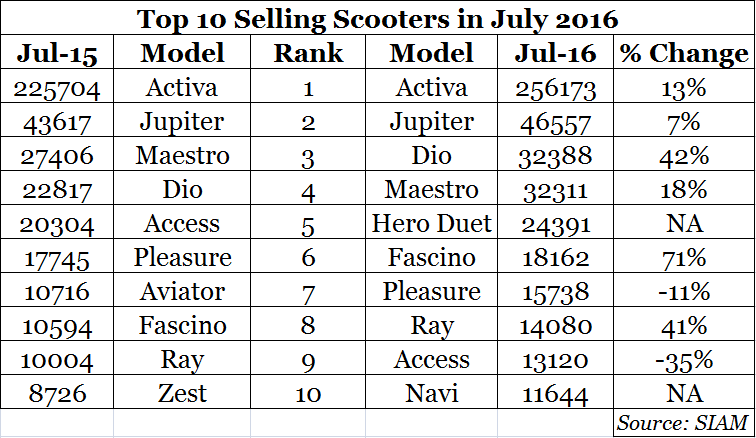This screenshot has height=438, width=756.
Task: Click the % Change column header
Action: click(683, 53)
